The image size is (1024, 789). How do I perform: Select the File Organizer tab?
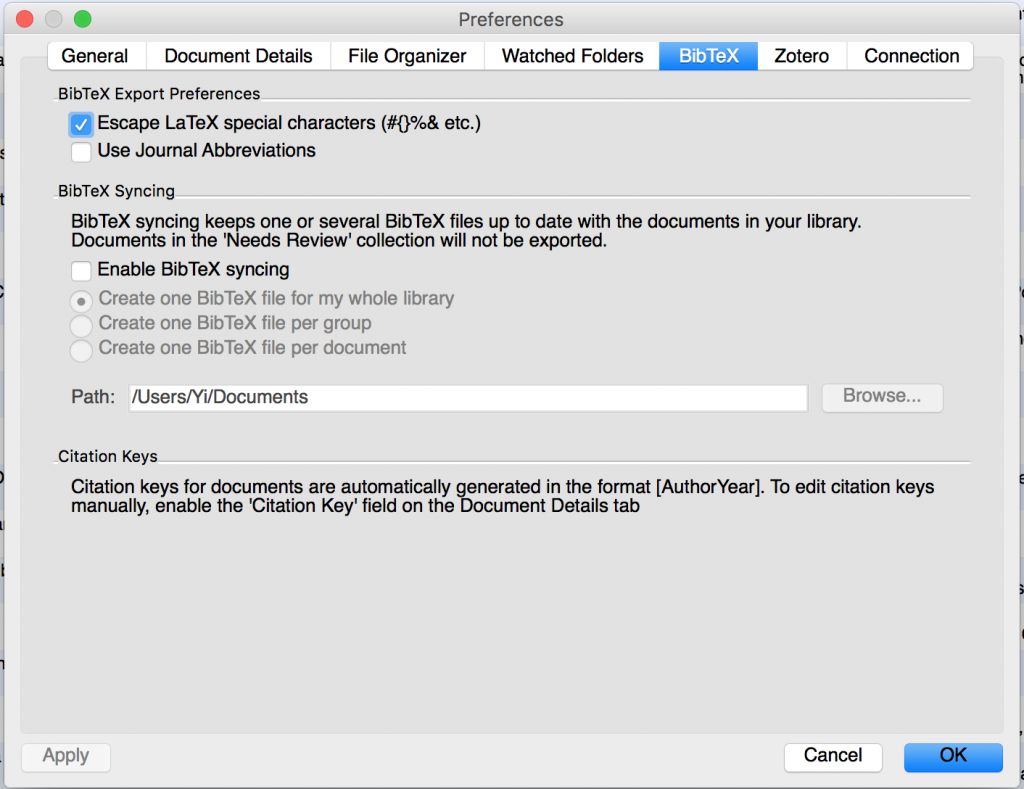click(407, 56)
